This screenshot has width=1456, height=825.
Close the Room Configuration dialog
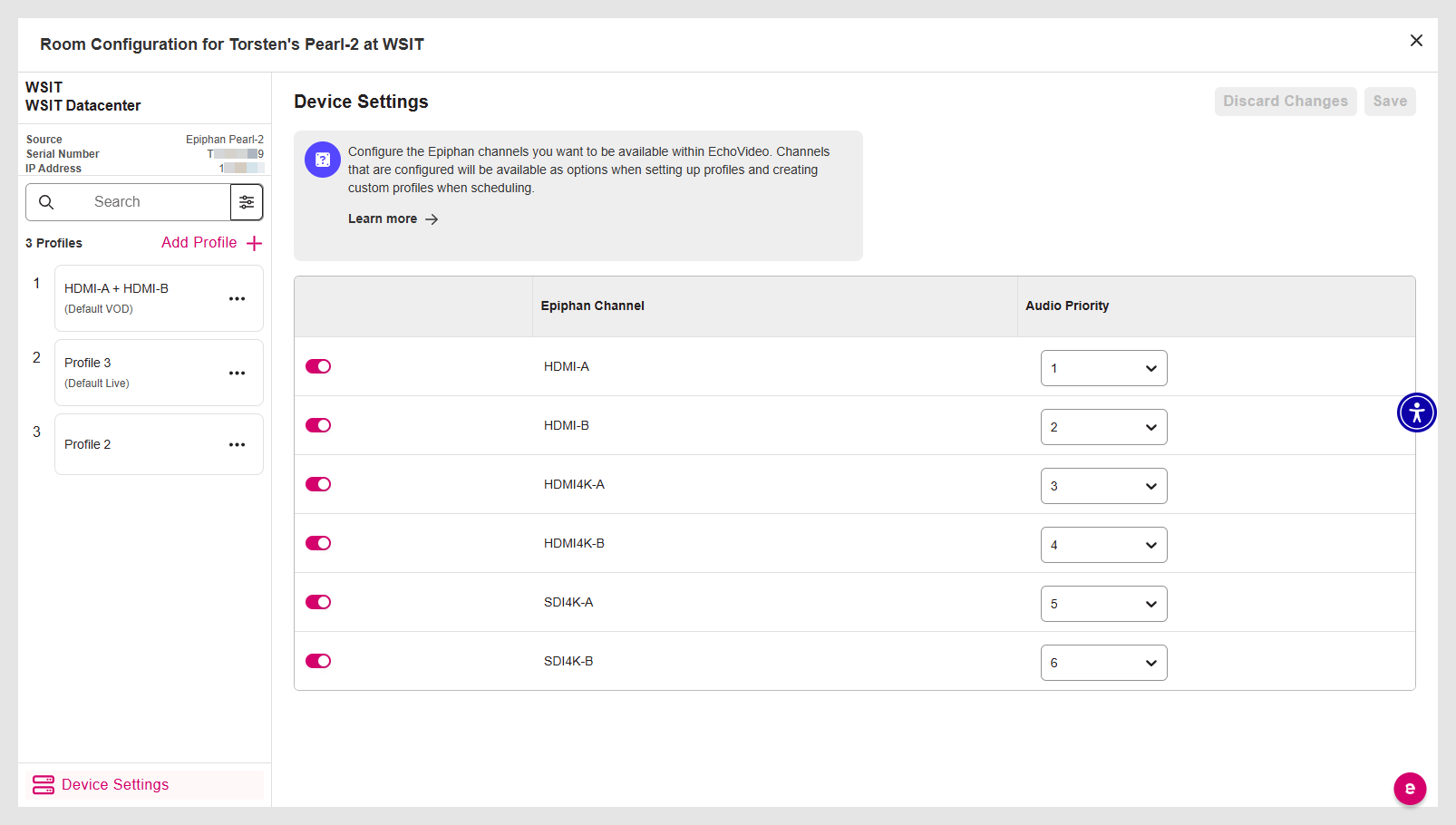click(1416, 41)
